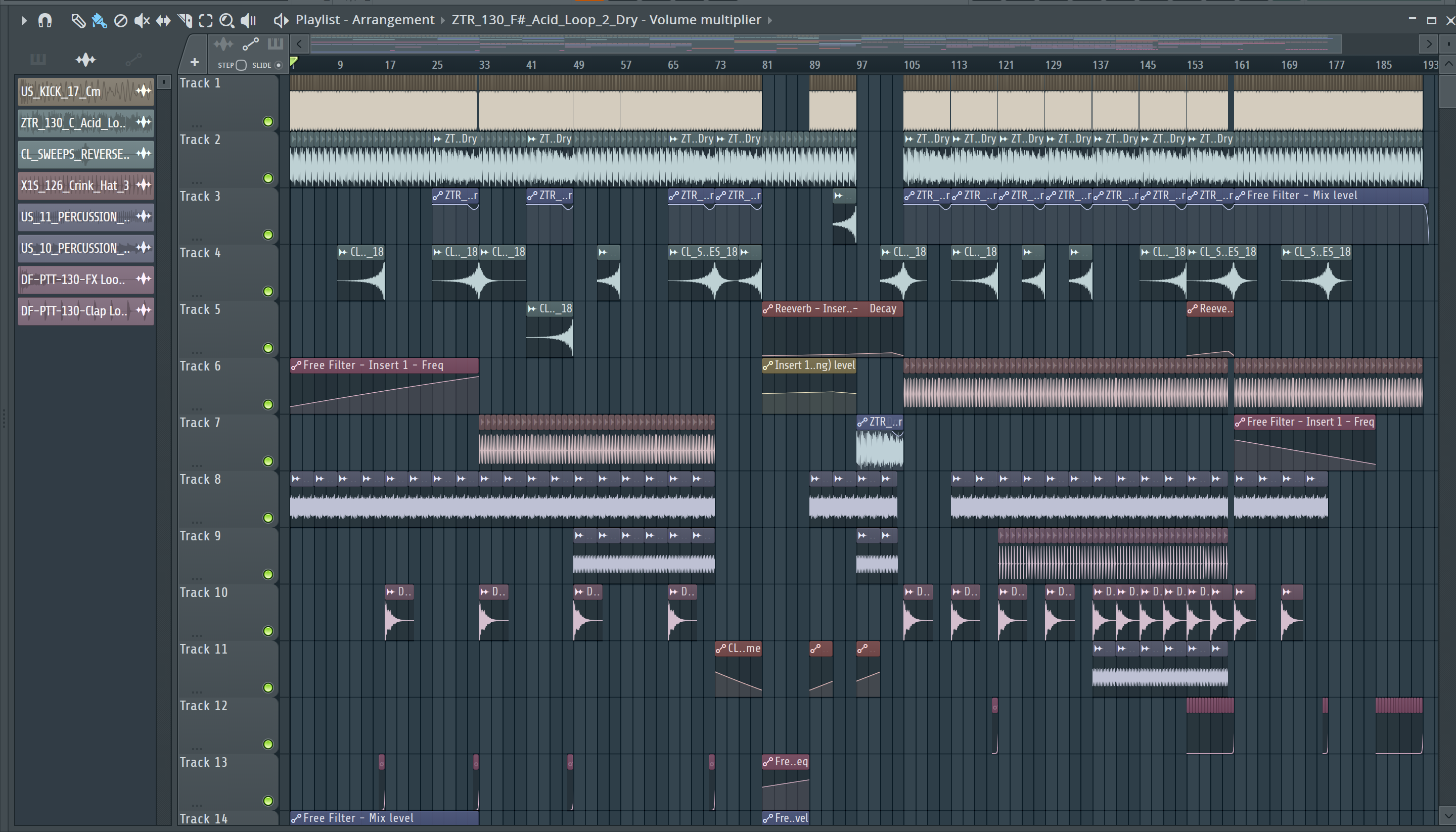Mute Track 6 via green light

coord(268,404)
